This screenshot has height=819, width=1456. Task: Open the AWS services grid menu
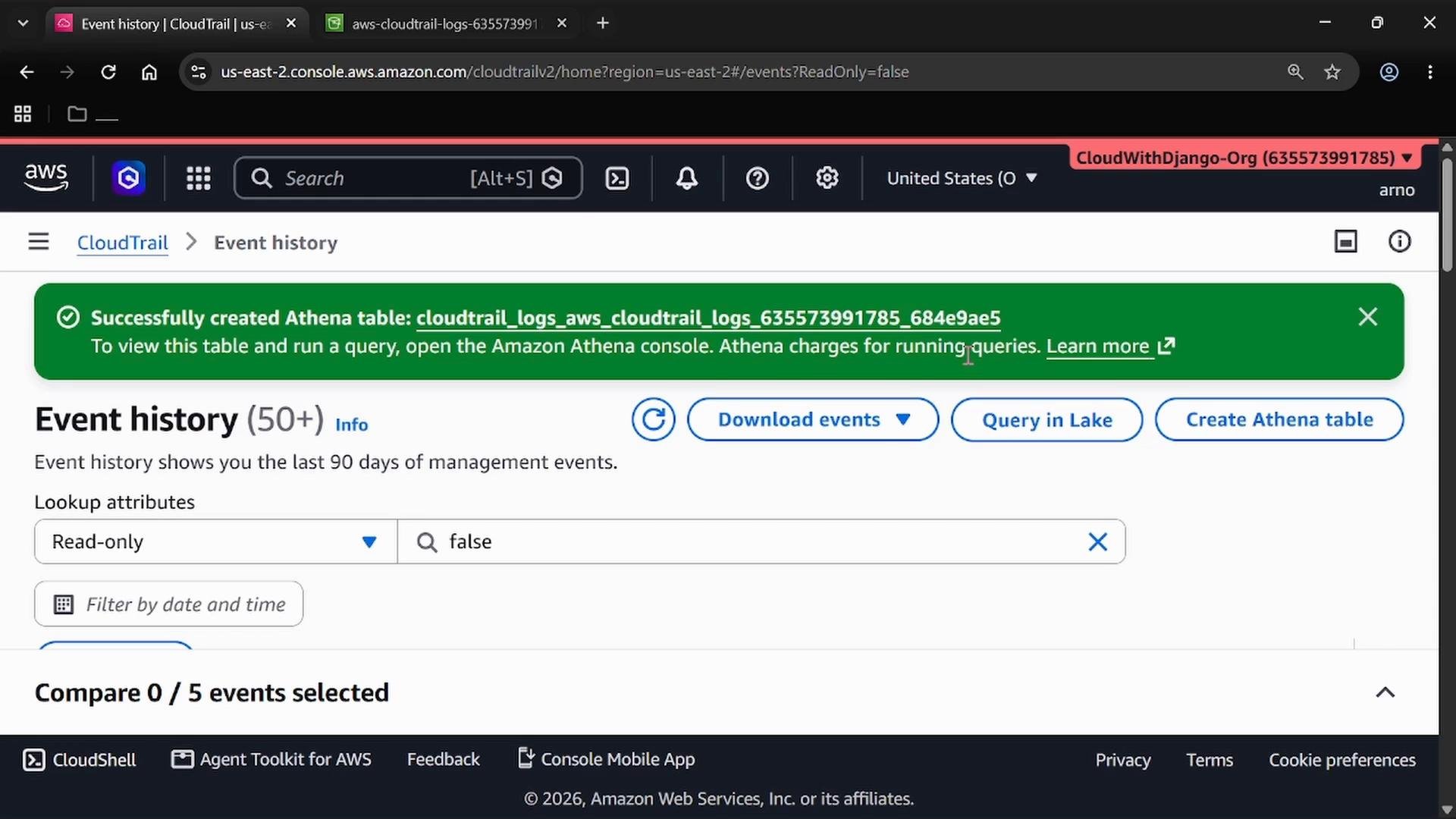coord(199,178)
